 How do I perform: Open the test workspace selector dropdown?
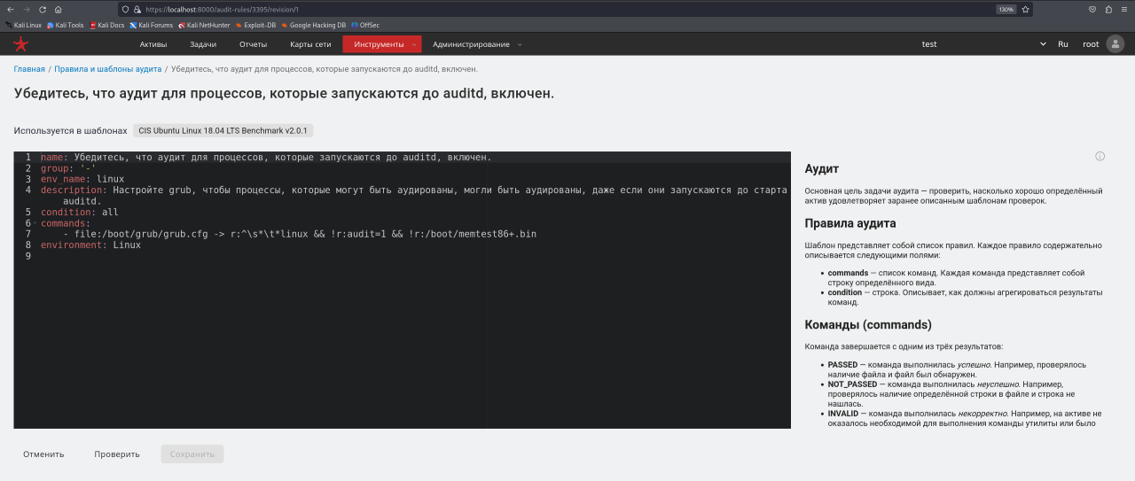tap(983, 44)
